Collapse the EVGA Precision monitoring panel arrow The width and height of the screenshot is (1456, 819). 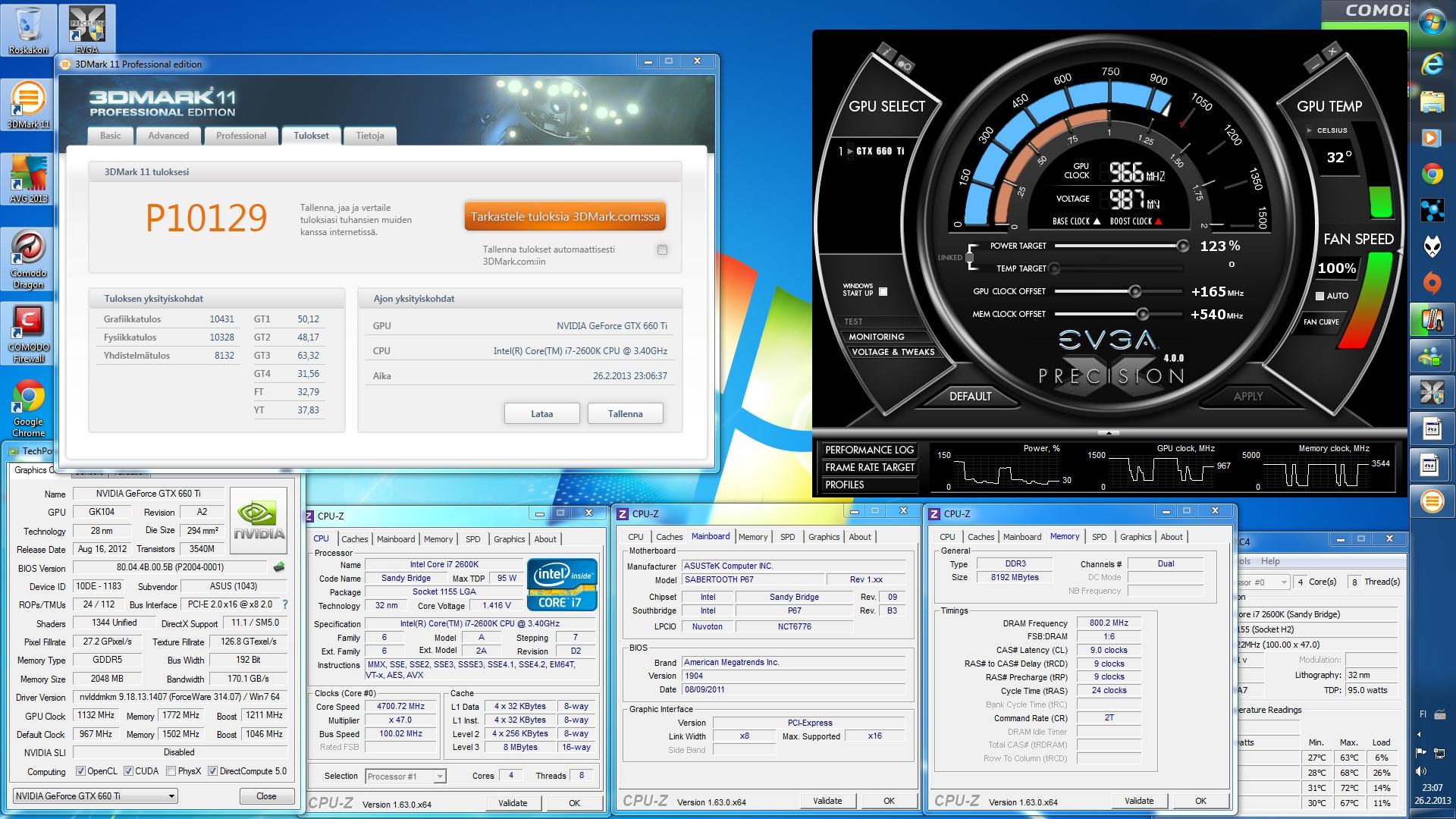tap(1108, 433)
